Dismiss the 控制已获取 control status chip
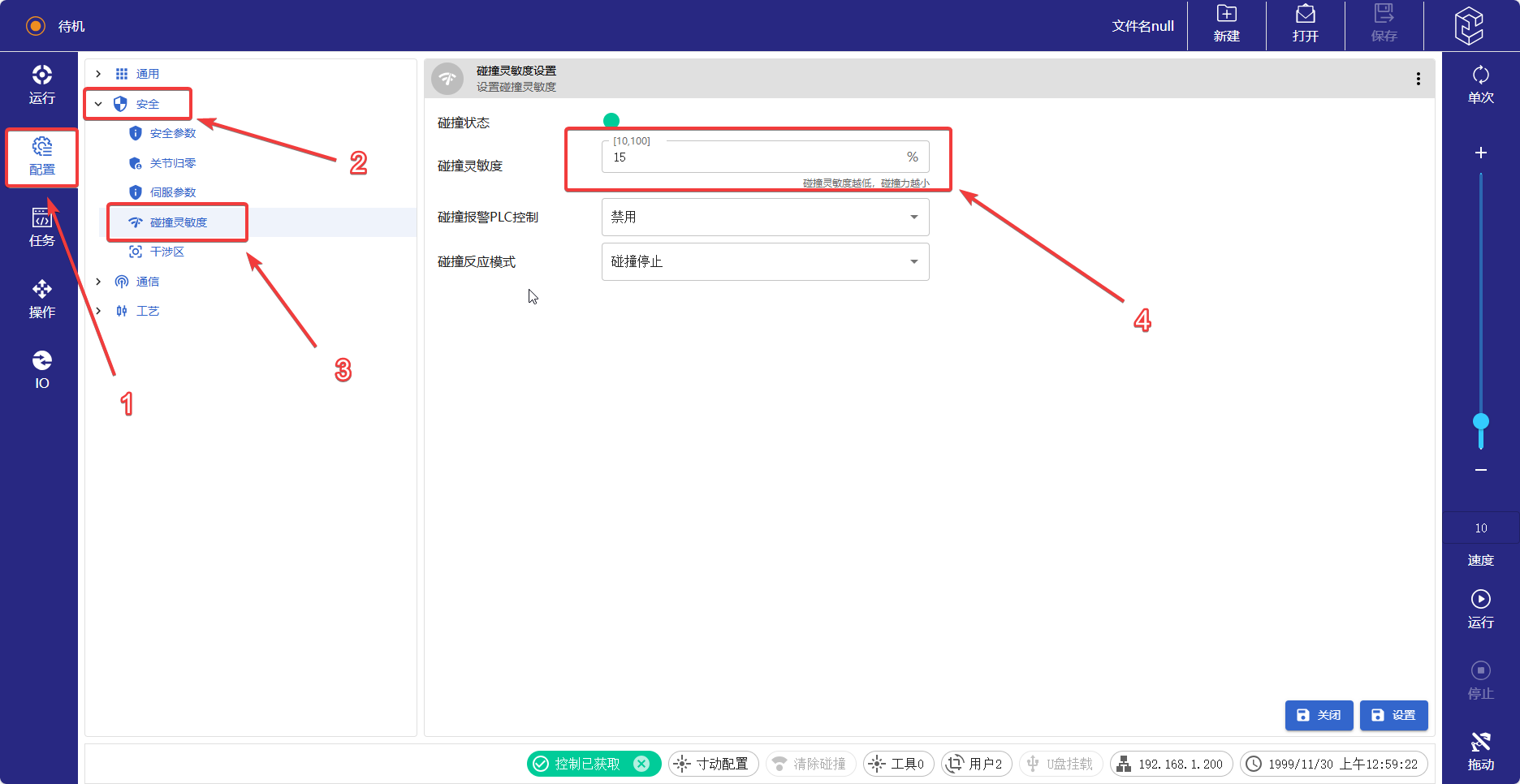The height and width of the screenshot is (784, 1520). click(641, 764)
